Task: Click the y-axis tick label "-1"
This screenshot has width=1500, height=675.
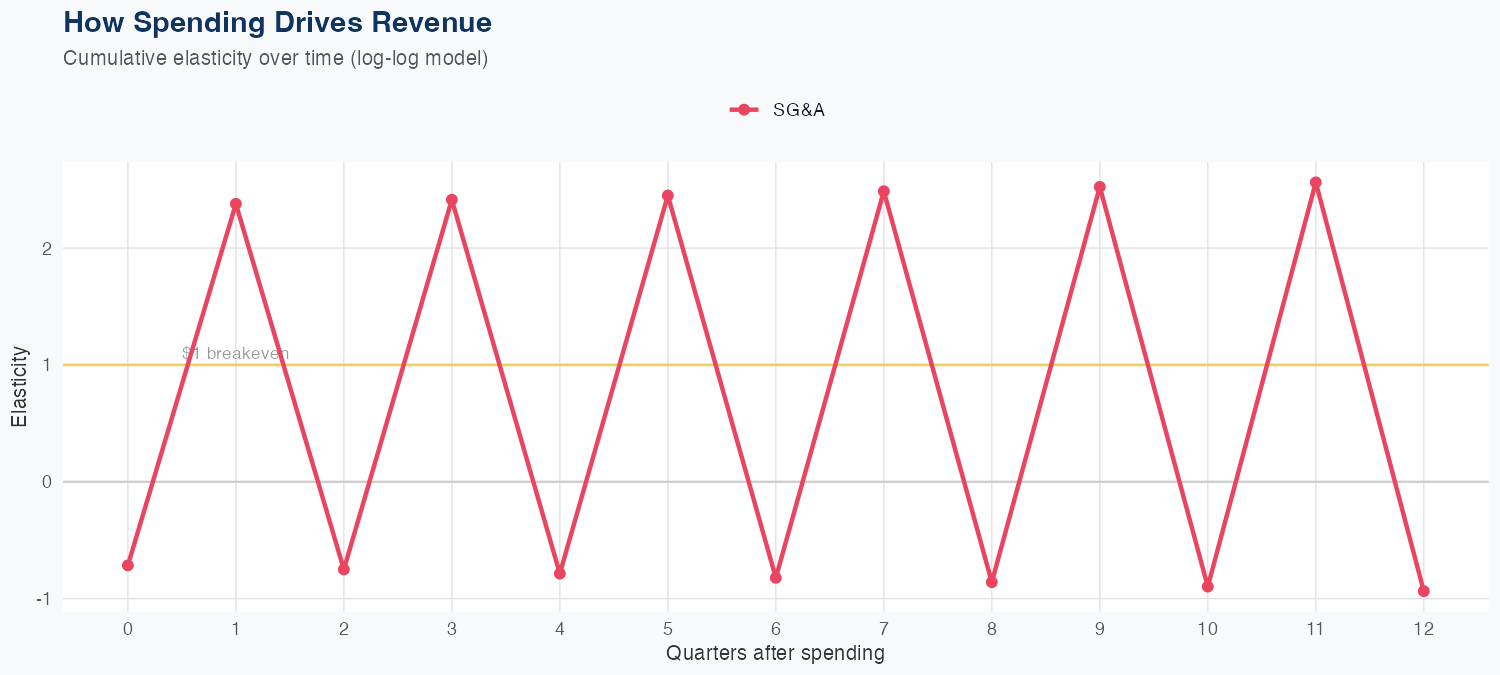Action: click(43, 599)
